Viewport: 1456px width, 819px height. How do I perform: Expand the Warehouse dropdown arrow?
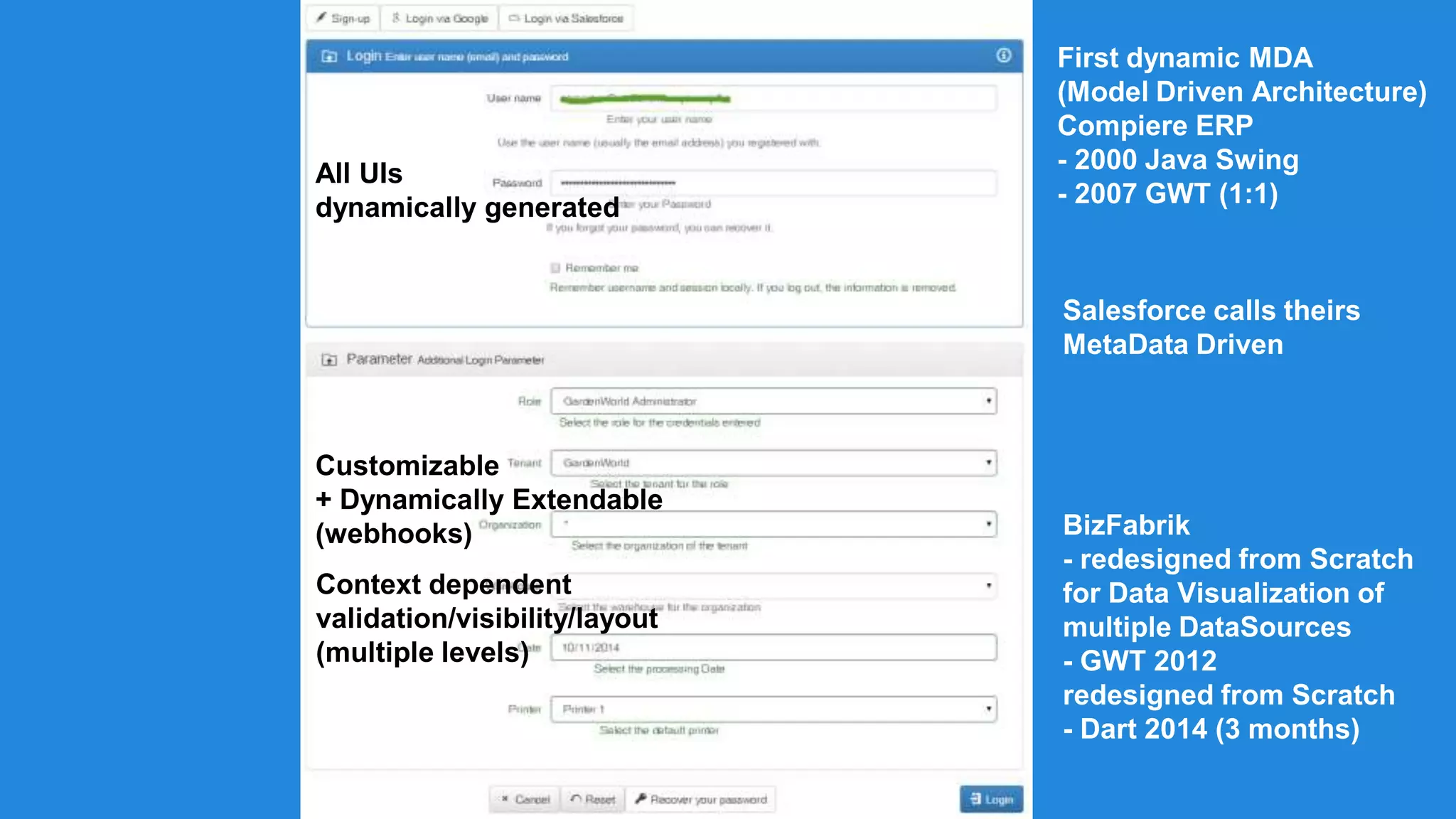coord(988,586)
